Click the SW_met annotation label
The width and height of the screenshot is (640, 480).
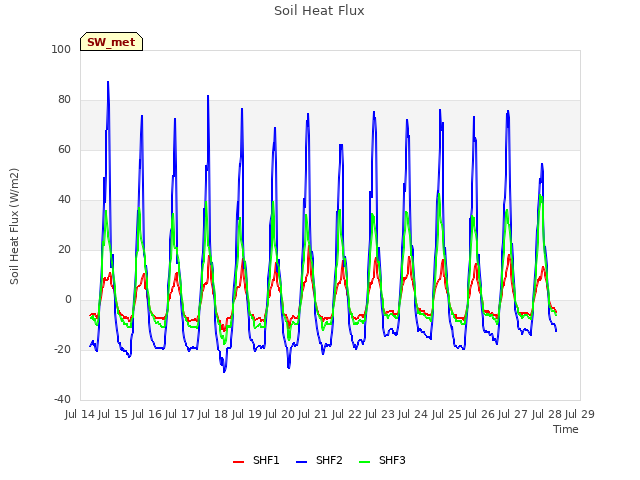111,42
